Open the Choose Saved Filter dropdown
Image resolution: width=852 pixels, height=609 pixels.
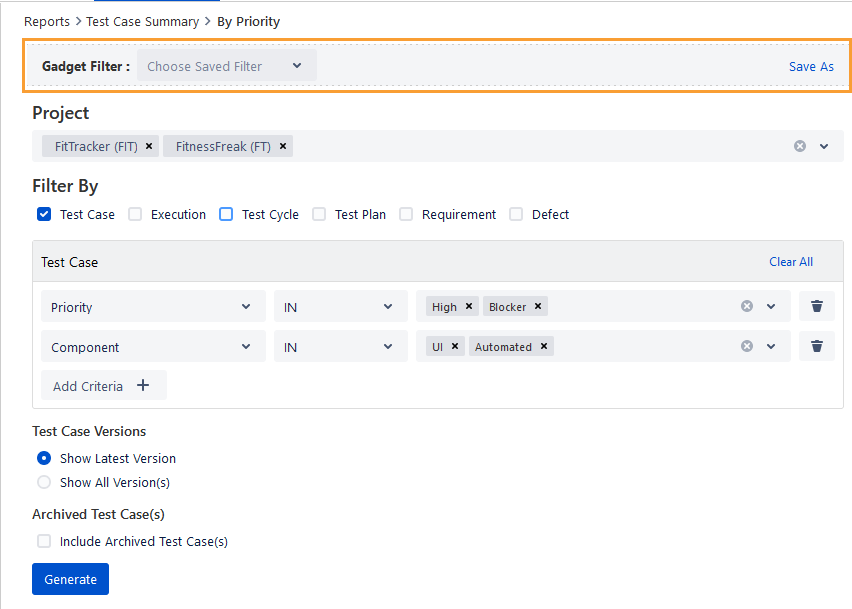pos(226,66)
